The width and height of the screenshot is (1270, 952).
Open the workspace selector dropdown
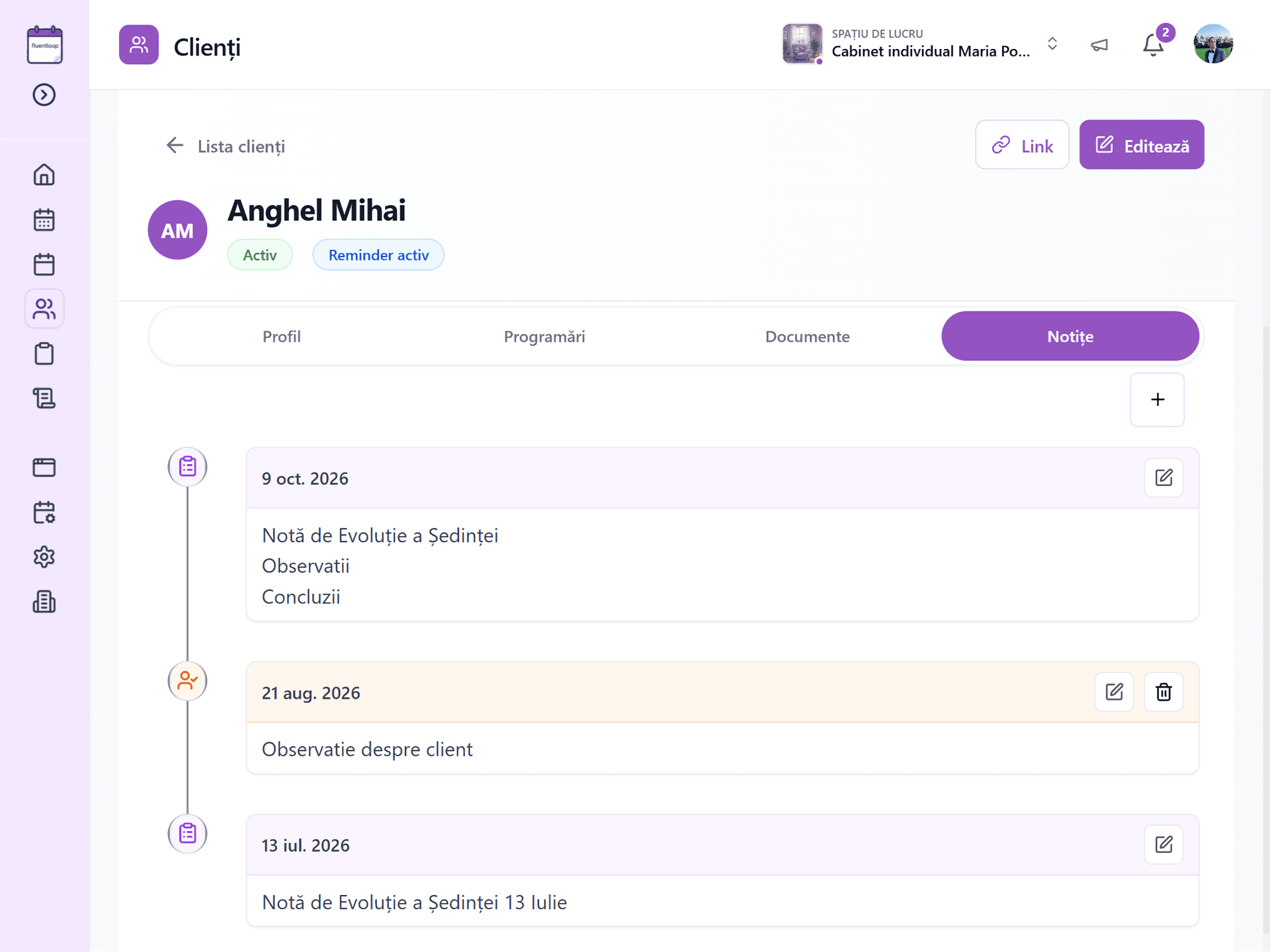point(921,44)
